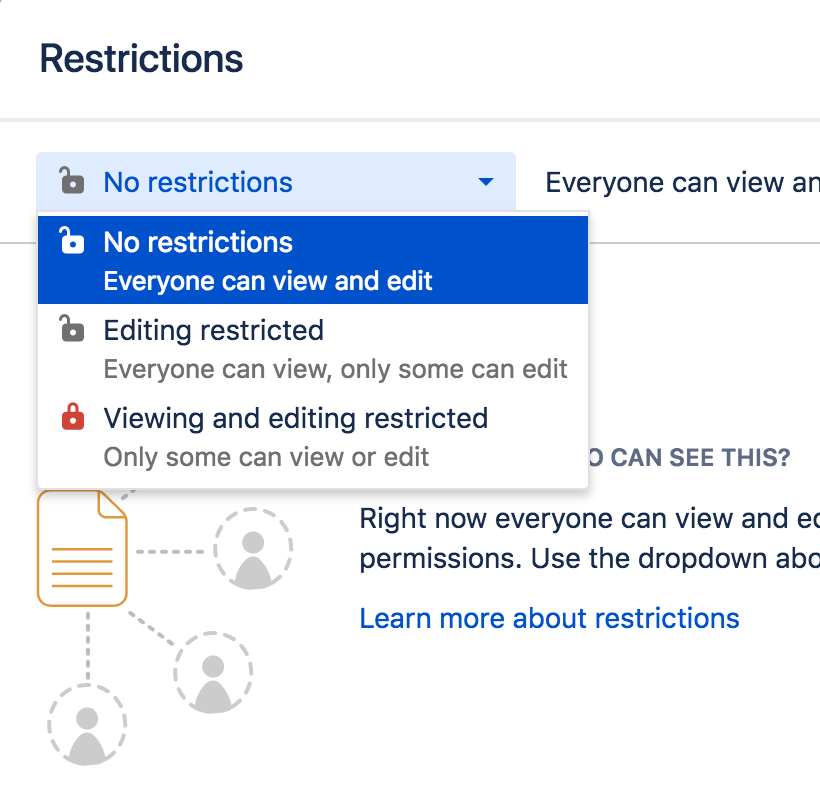820x792 pixels.
Task: Click the gray padlock icon next to Editing restricted
Action: coord(74,330)
